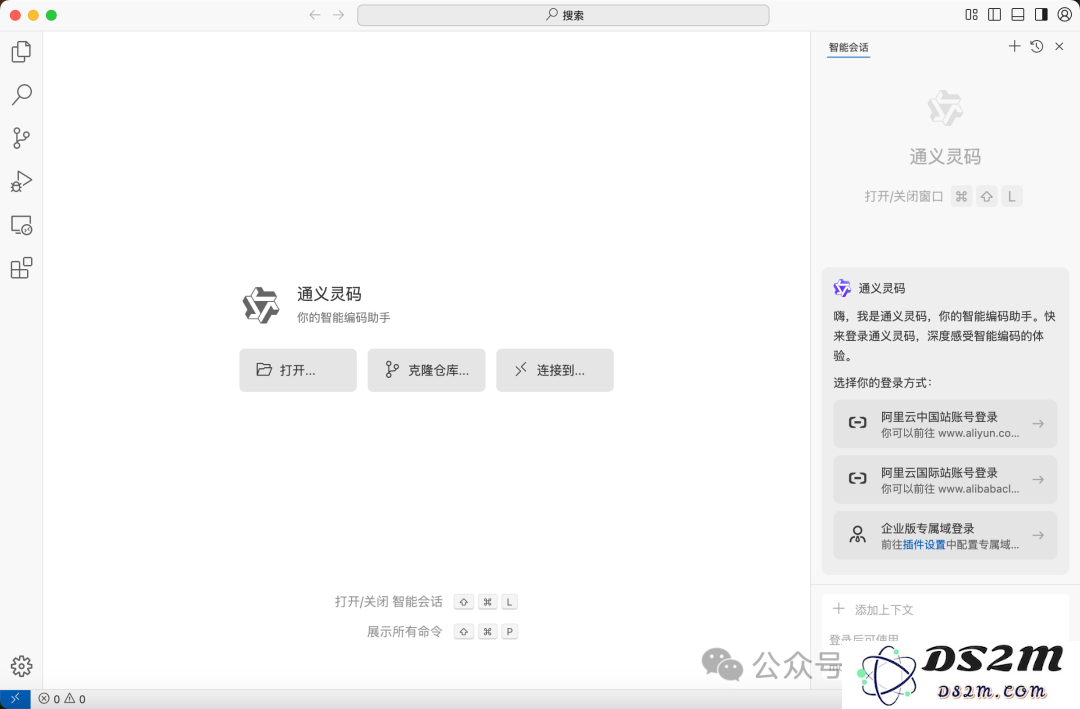Viewport: 1080px width, 709px height.
Task: Toggle the secondary sidebar visibility
Action: pyautogui.click(x=1041, y=14)
